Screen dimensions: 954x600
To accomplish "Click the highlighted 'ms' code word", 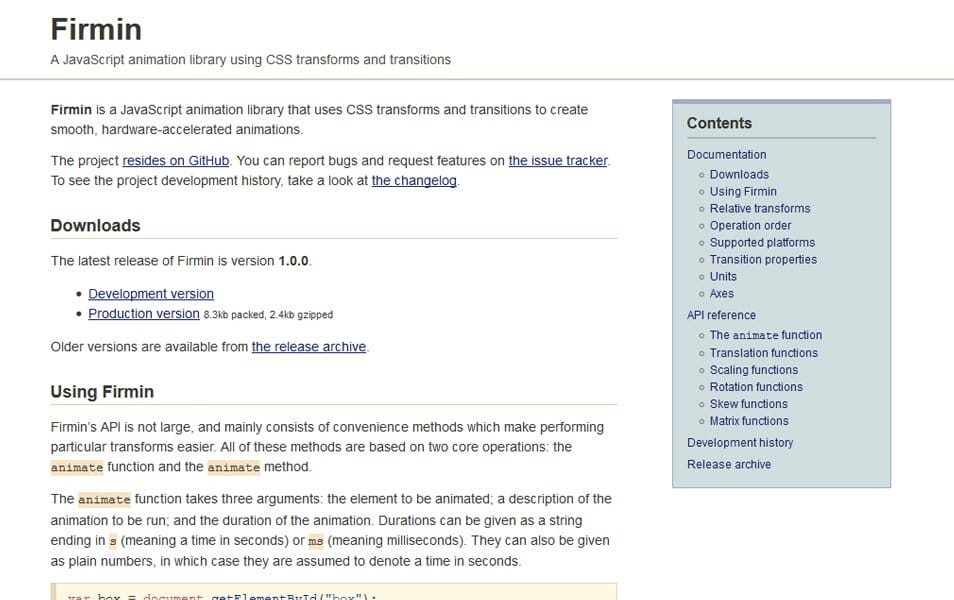I will (x=316, y=541).
